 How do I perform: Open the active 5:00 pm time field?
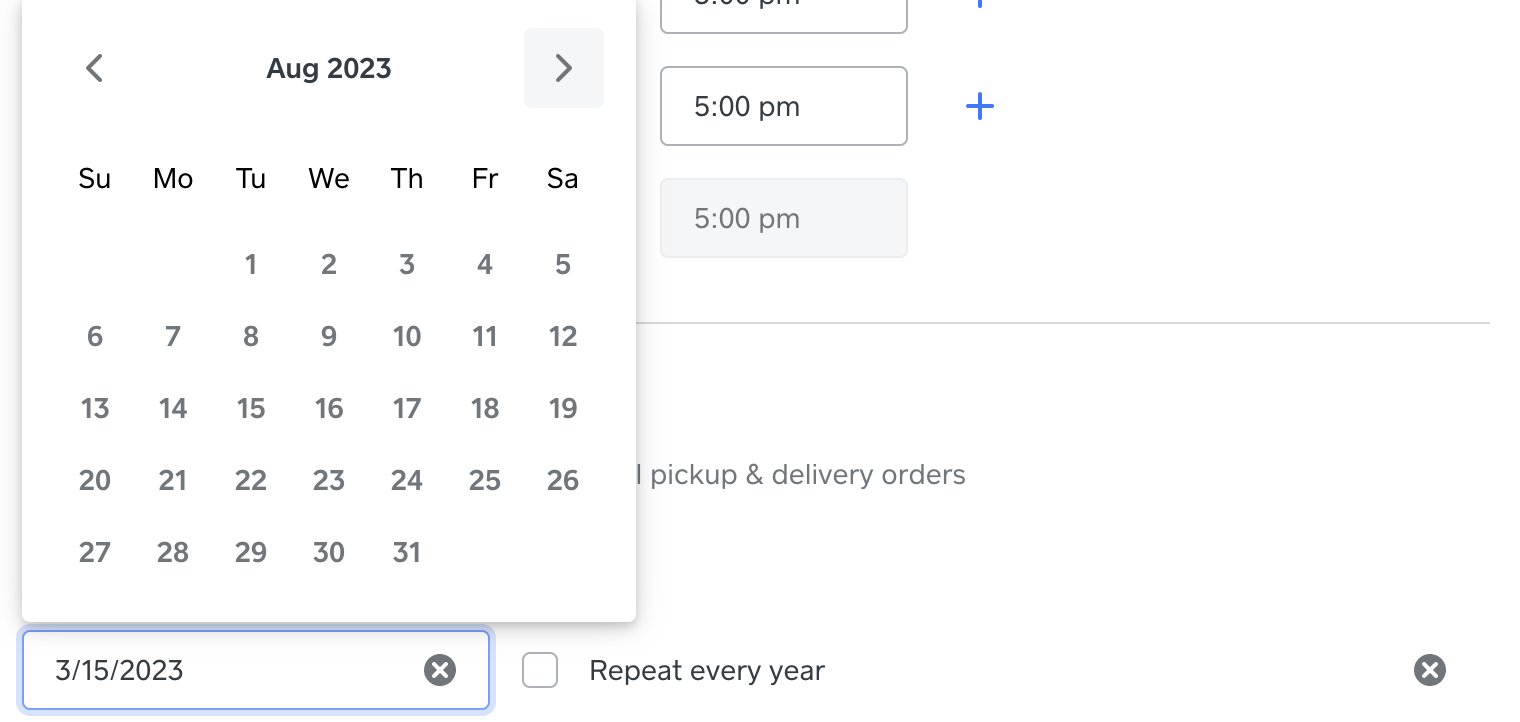pyautogui.click(x=783, y=106)
